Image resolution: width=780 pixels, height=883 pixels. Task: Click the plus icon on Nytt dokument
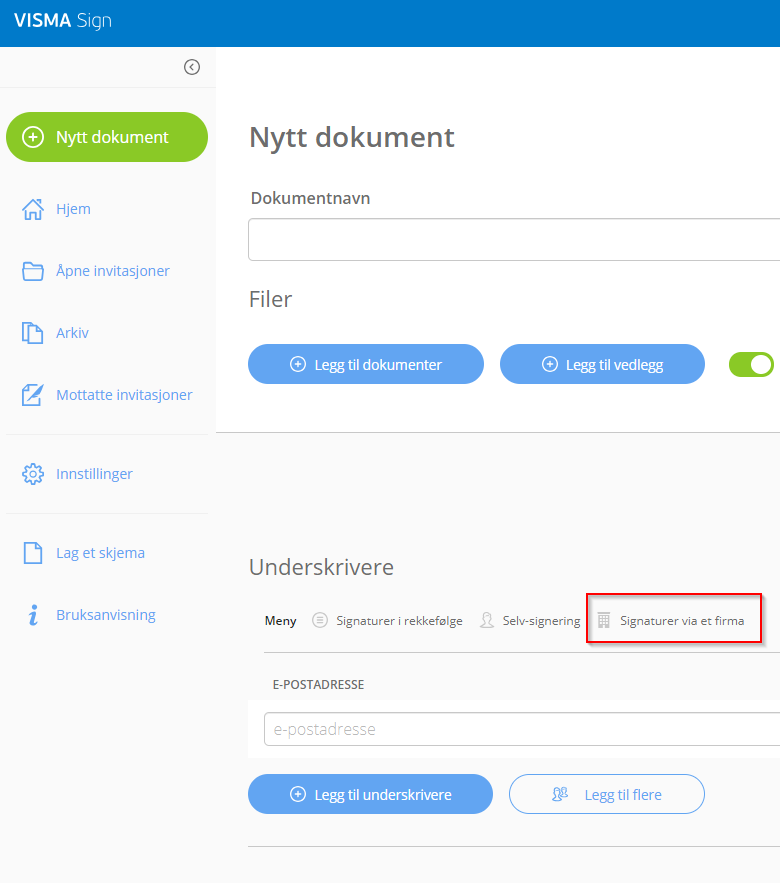pyautogui.click(x=31, y=137)
